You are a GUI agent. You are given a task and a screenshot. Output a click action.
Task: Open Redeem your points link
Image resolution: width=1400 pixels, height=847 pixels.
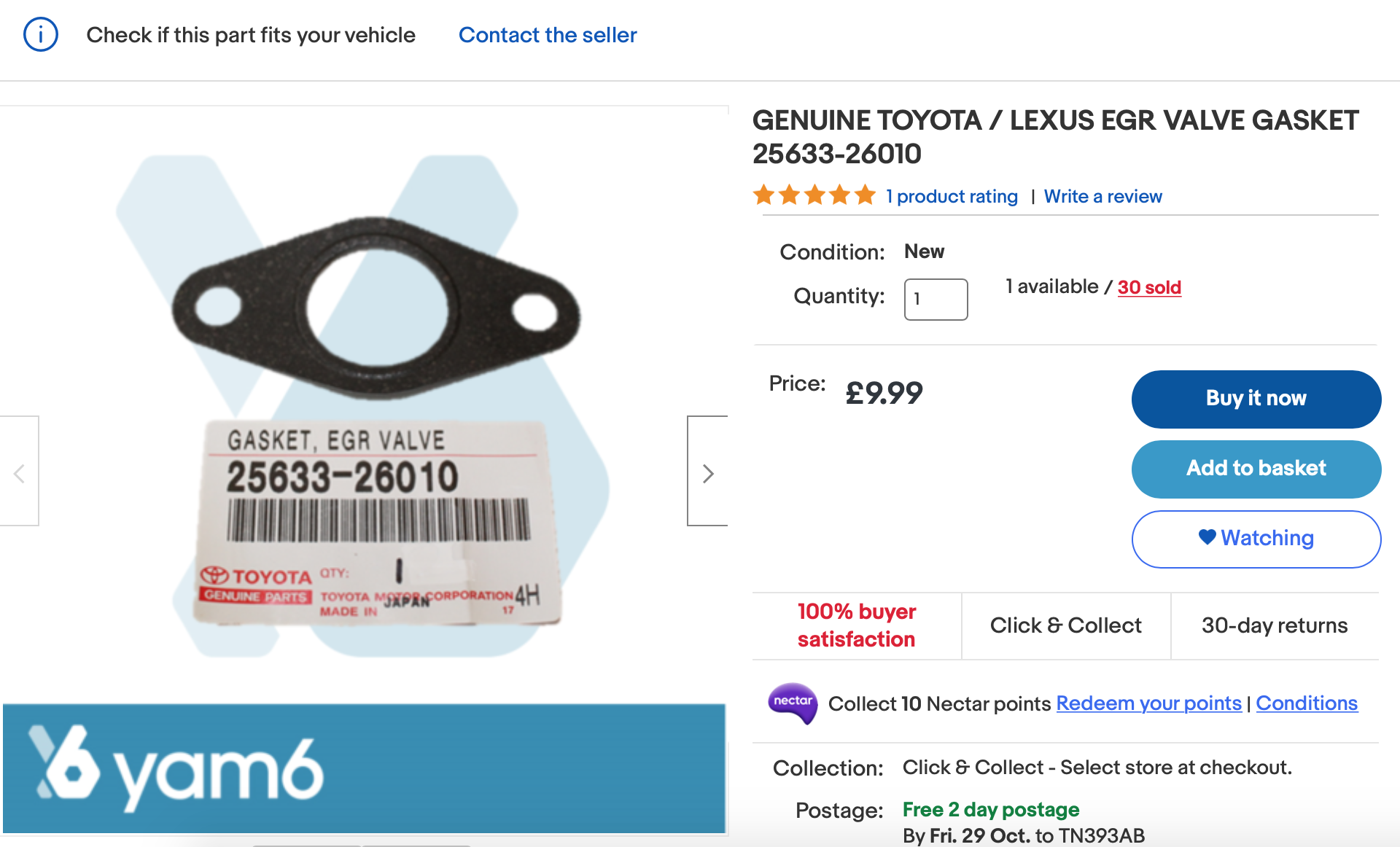tap(1148, 703)
